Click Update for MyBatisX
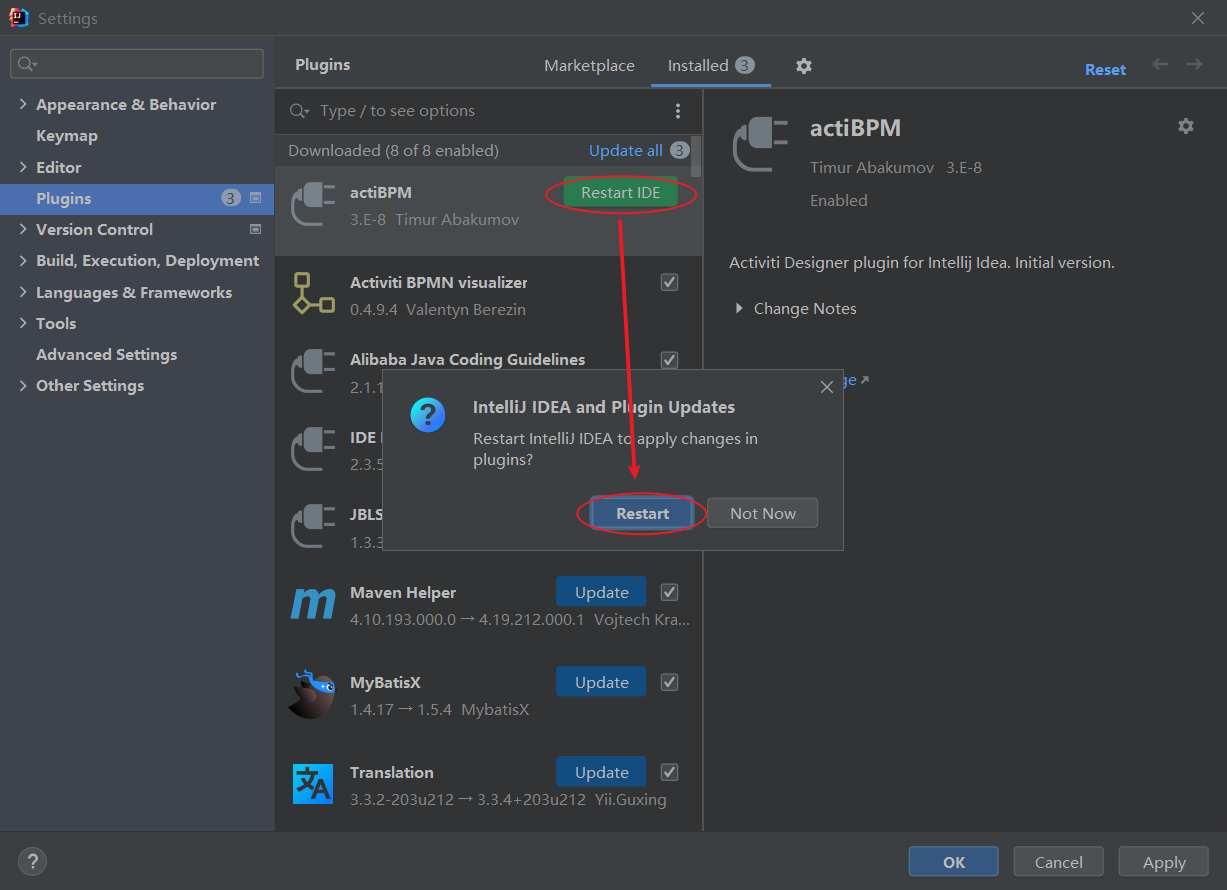 601,682
